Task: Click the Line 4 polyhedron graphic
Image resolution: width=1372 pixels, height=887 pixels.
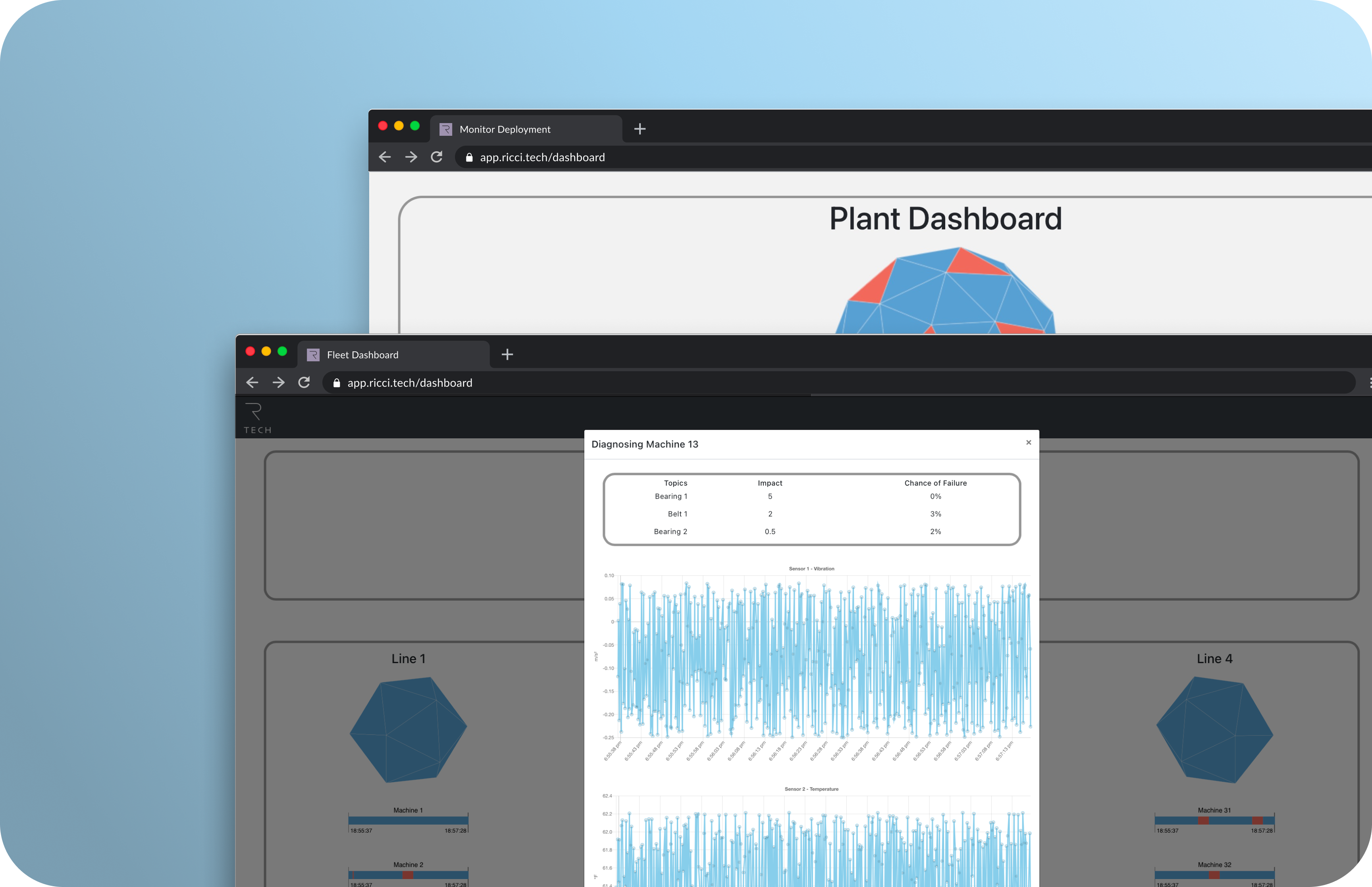Action: [x=1214, y=730]
